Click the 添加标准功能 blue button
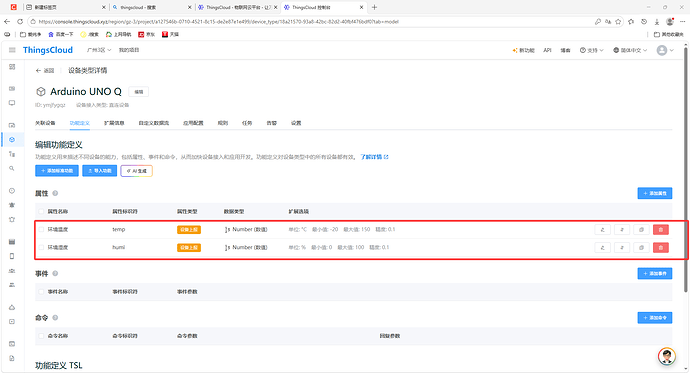690x373 pixels. [57, 171]
